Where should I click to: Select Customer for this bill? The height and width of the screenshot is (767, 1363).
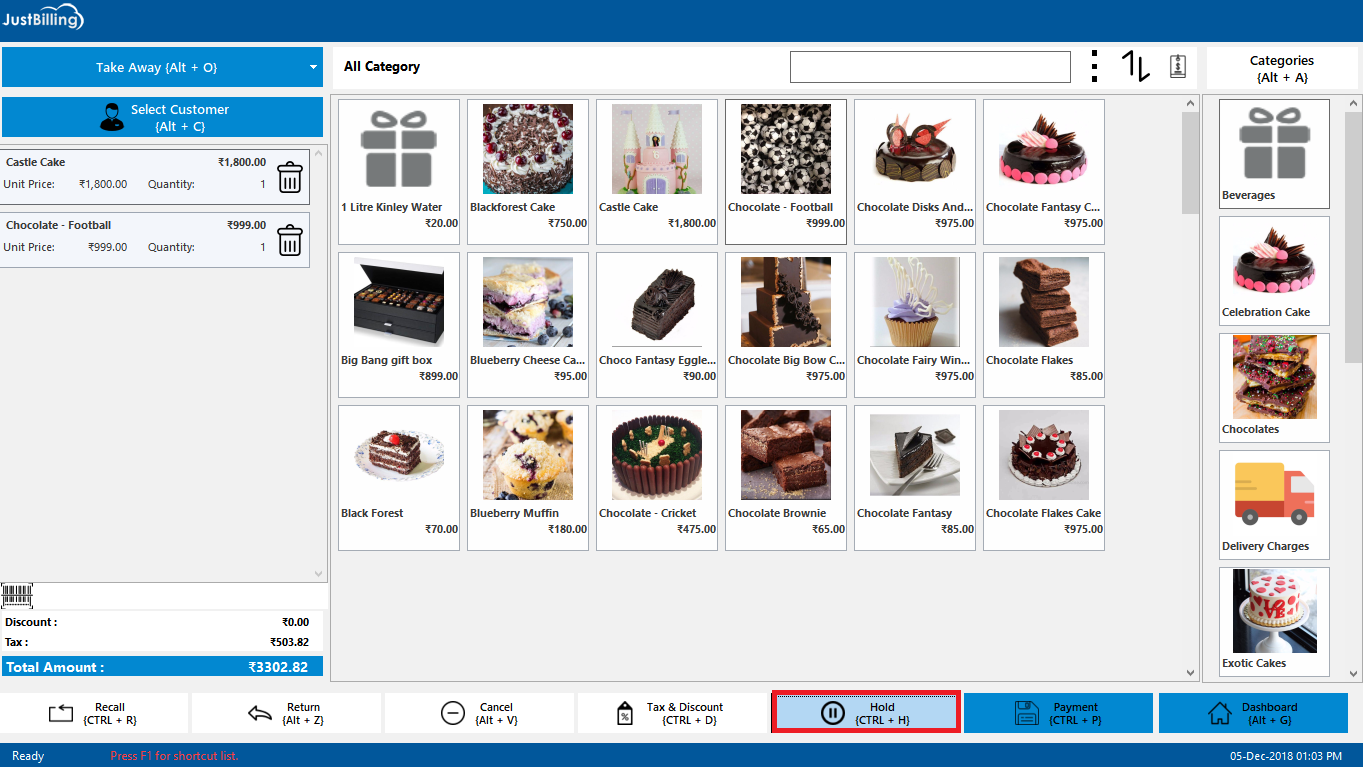[x=162, y=117]
